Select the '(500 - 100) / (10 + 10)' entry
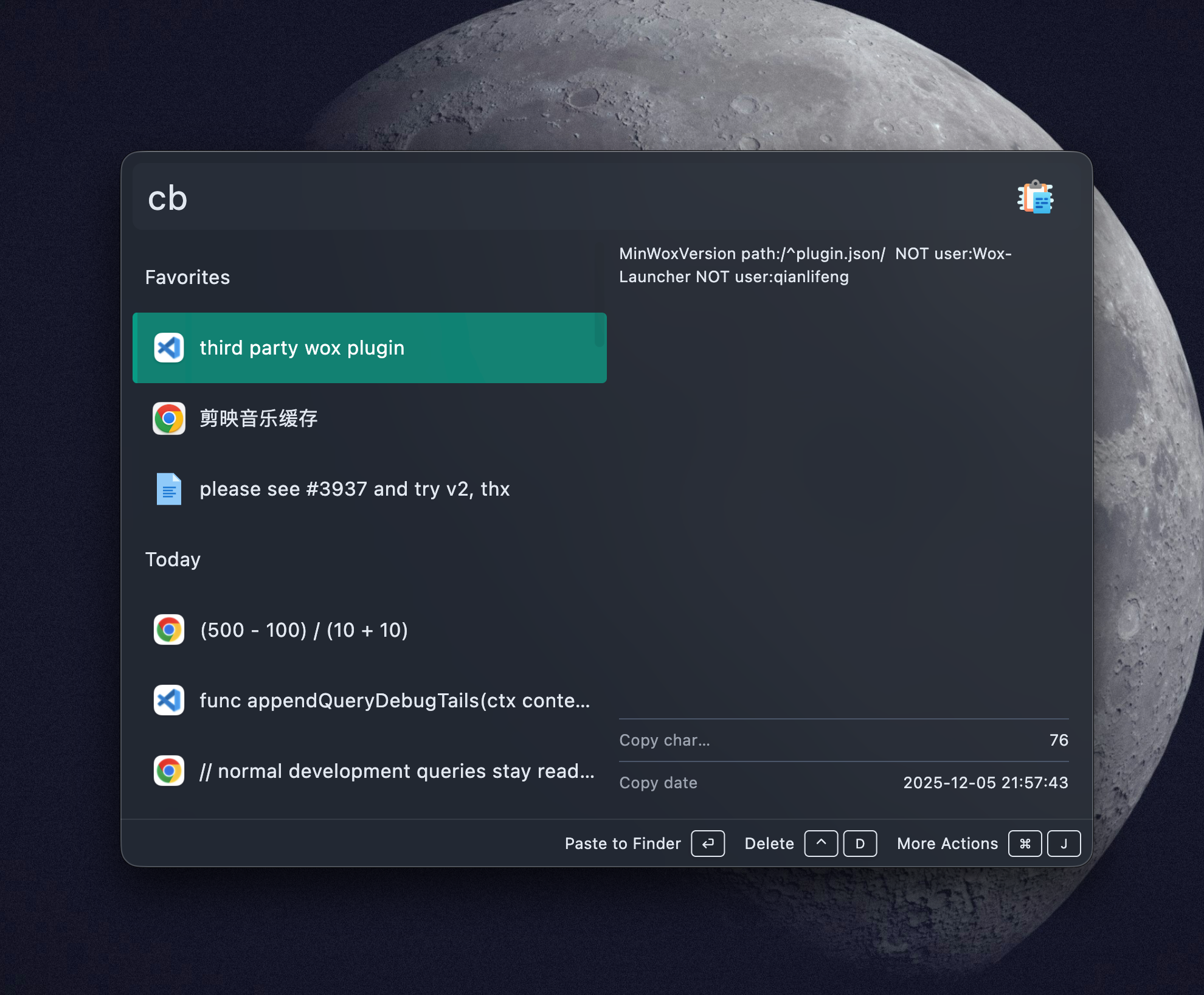The width and height of the screenshot is (1204, 995). 370,630
